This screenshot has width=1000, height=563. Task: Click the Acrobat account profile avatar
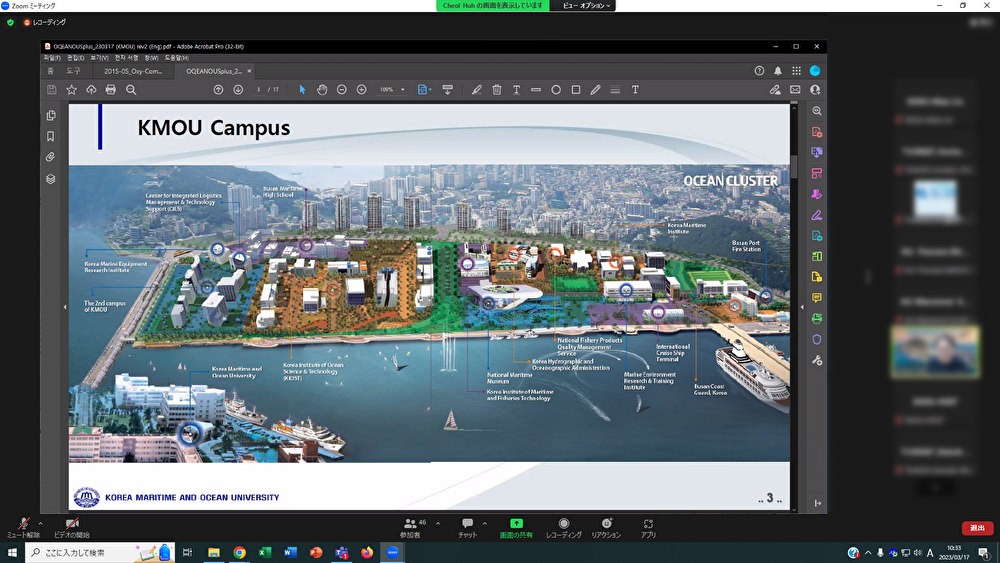click(814, 71)
